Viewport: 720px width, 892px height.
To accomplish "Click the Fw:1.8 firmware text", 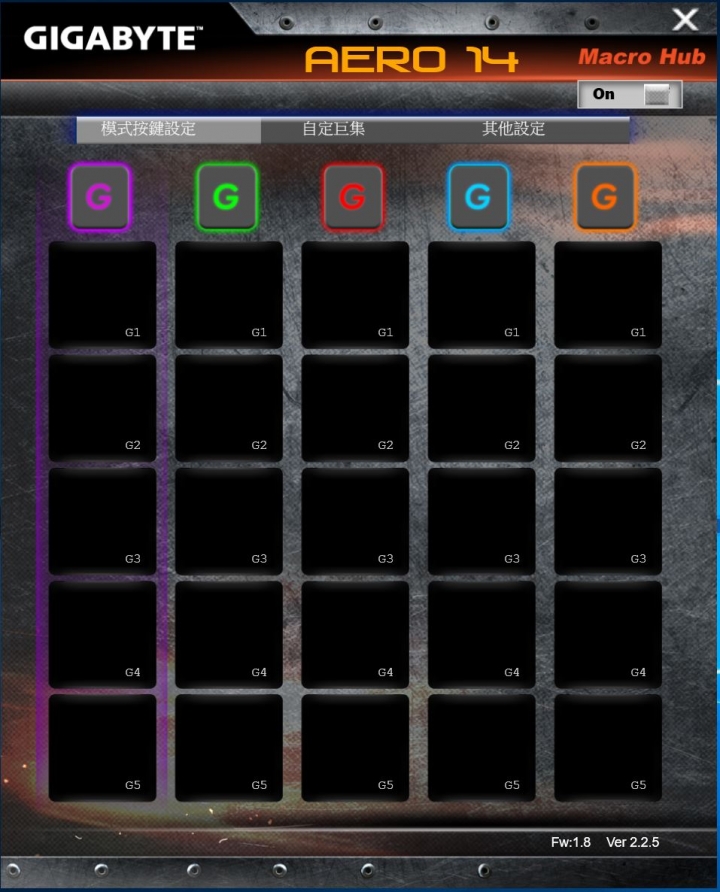I will 570,842.
